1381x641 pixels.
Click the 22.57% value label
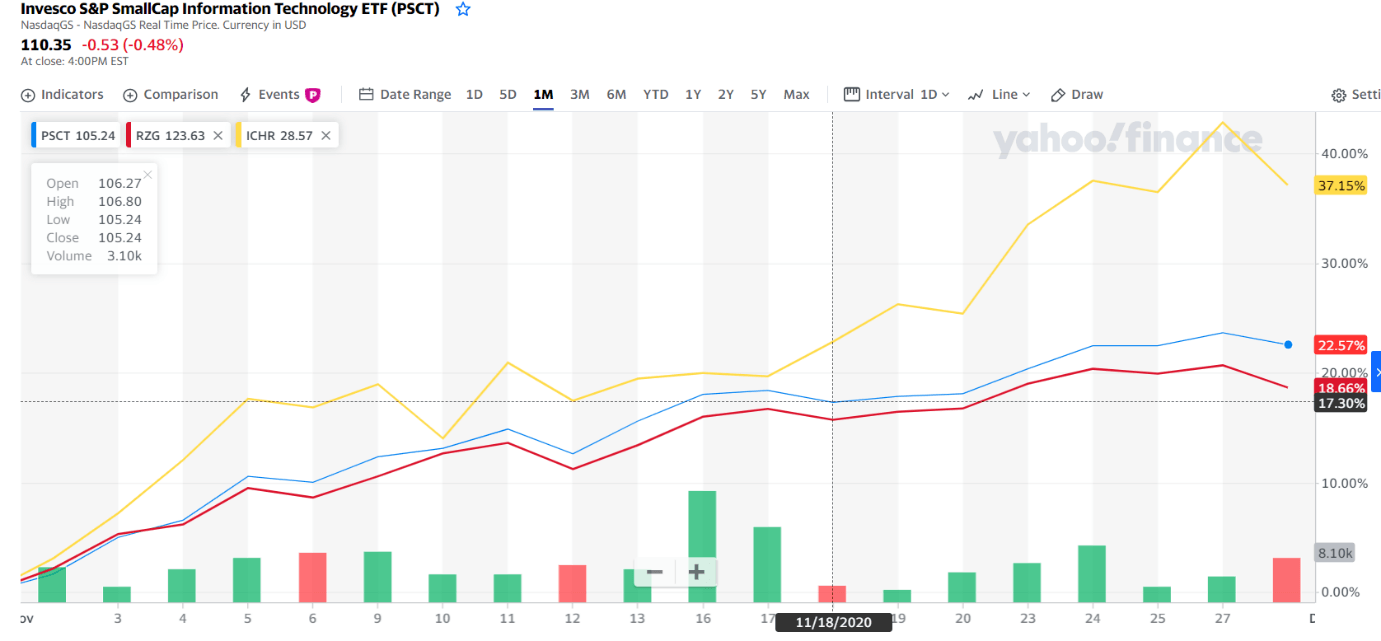[1341, 345]
